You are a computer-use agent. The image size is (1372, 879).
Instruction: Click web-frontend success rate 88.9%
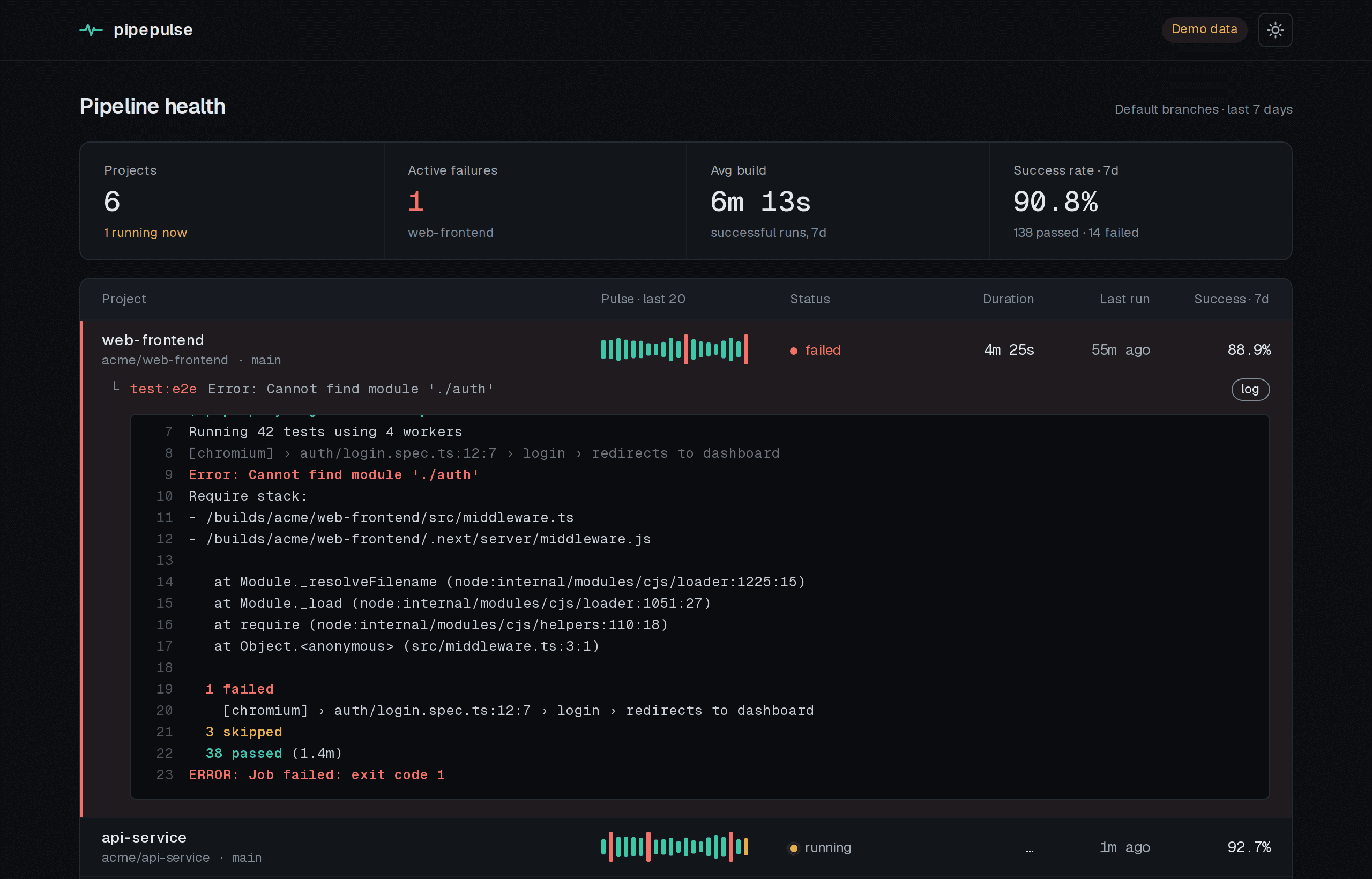tap(1249, 350)
